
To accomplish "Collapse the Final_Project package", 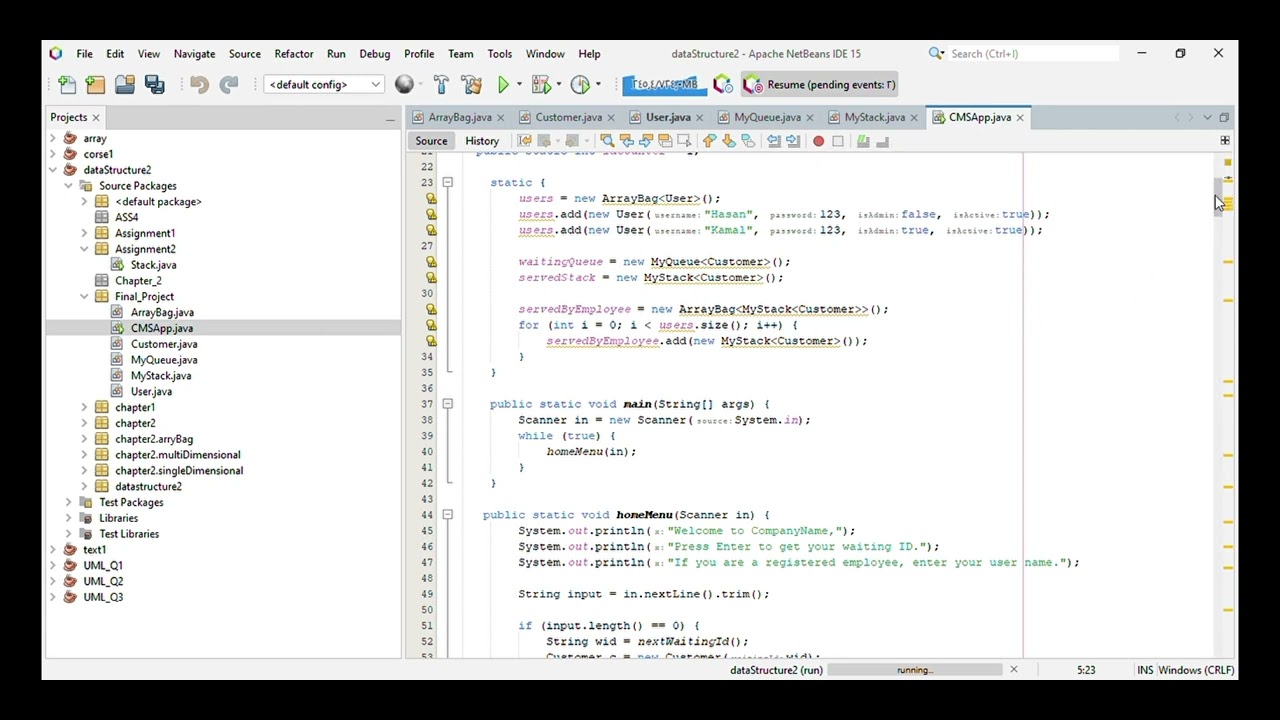I will [85, 297].
